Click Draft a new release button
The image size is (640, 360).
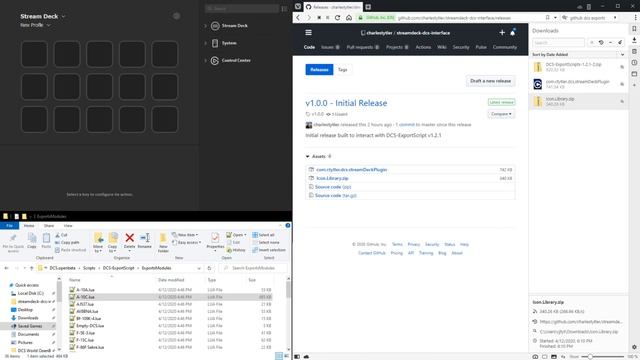490,81
